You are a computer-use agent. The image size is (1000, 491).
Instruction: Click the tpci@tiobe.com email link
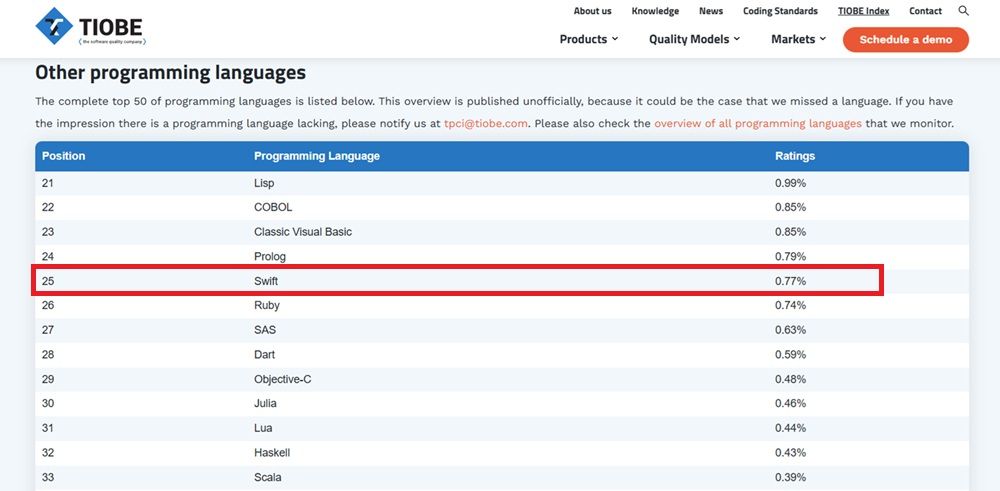click(484, 123)
